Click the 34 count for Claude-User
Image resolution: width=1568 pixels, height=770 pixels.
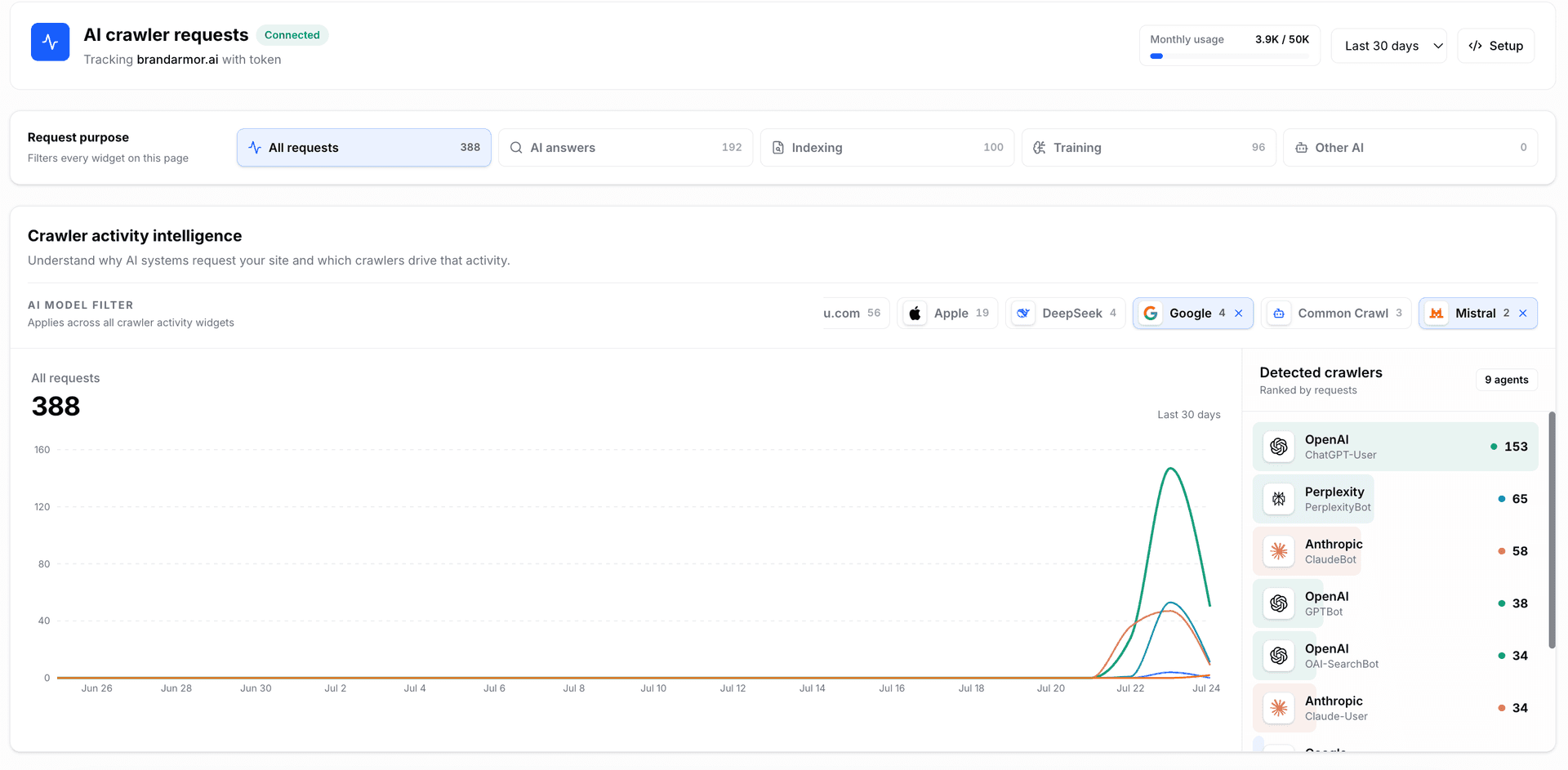(x=1520, y=708)
